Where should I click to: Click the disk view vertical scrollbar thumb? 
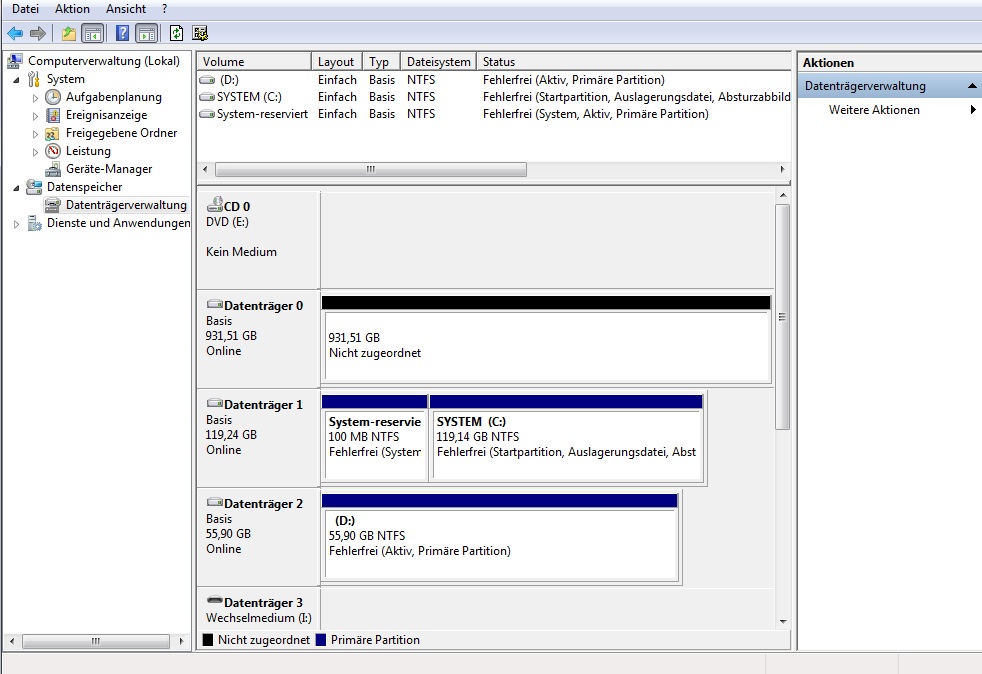pyautogui.click(x=782, y=317)
